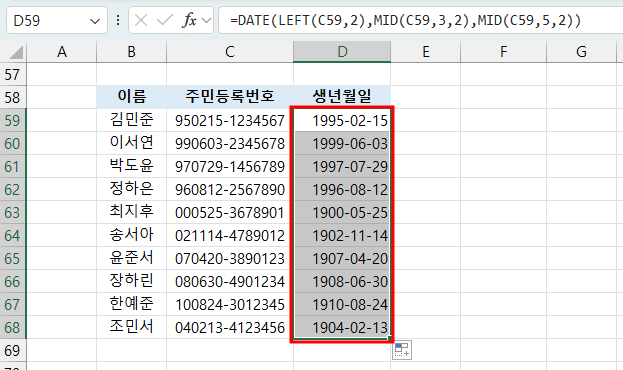Click cell containing 950215-1234567
623x370 pixels.
click(x=230, y=120)
